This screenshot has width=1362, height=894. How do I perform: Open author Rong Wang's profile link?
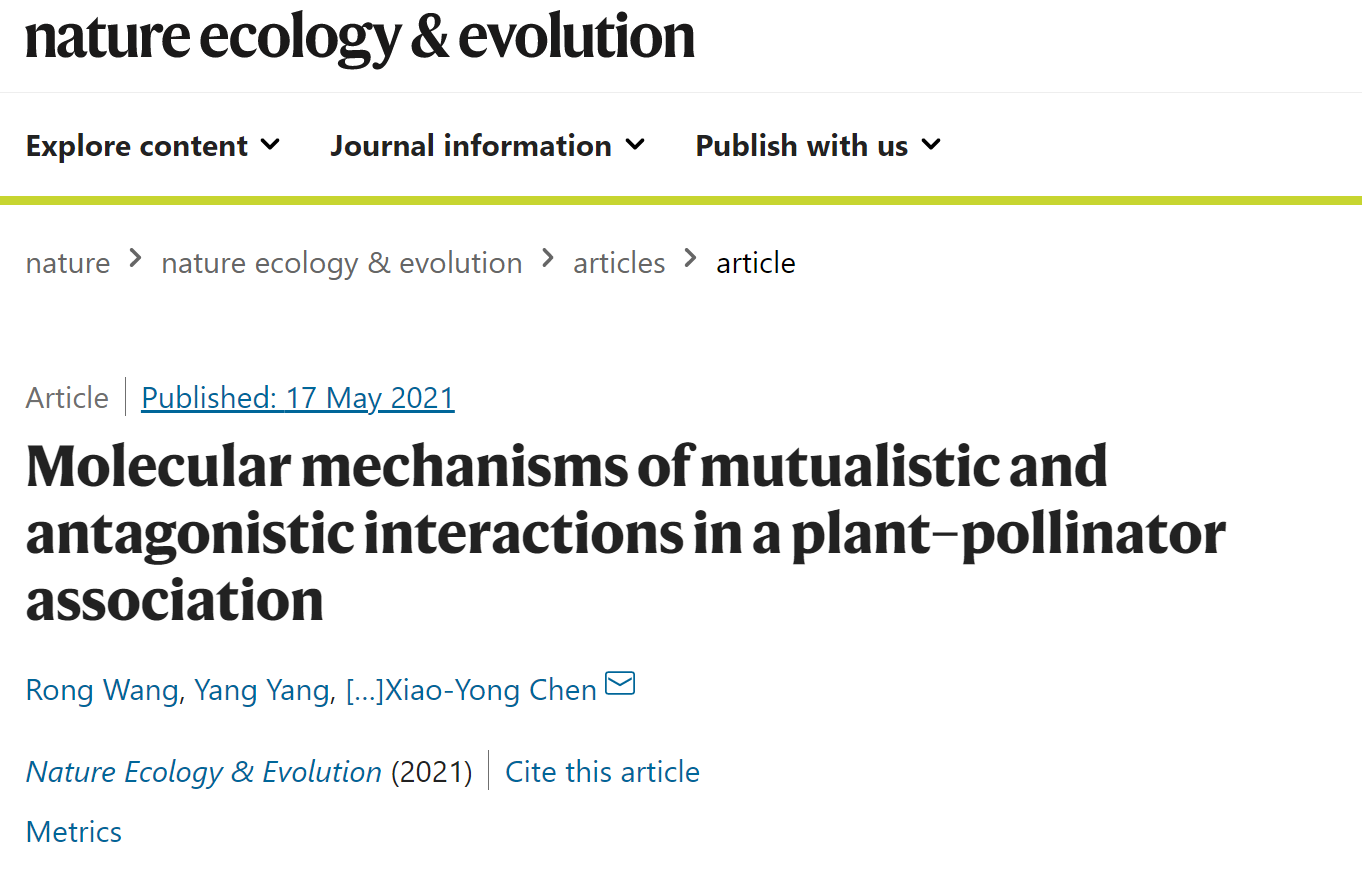[101, 690]
